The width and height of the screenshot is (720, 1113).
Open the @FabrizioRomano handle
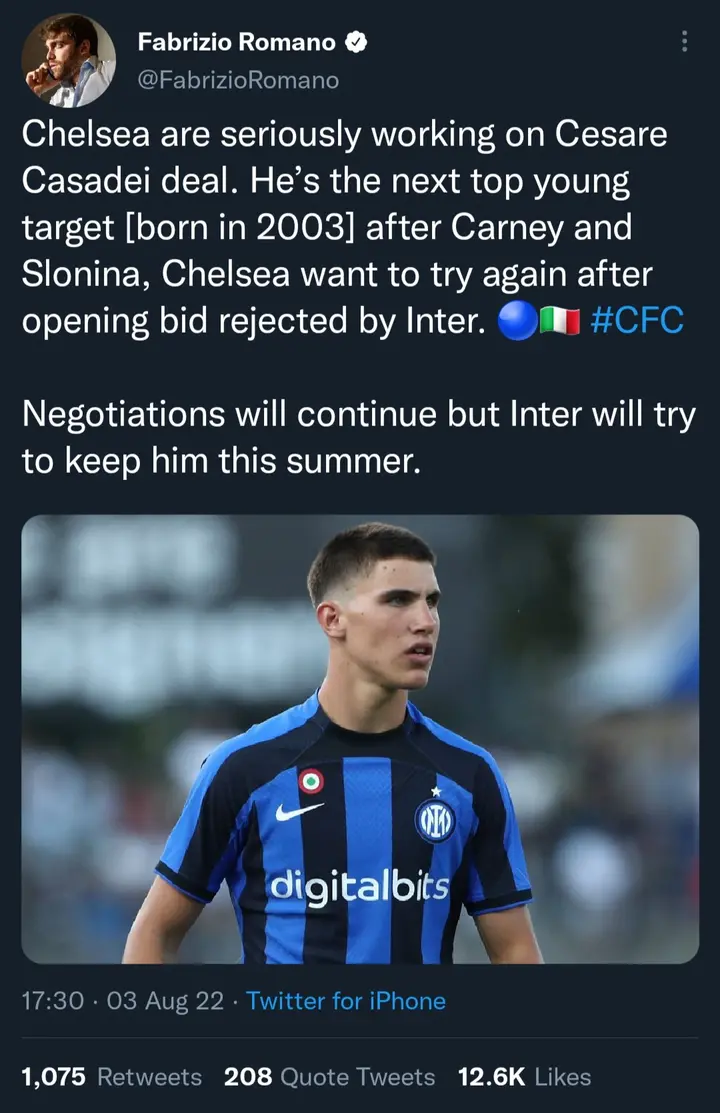[x=238, y=80]
